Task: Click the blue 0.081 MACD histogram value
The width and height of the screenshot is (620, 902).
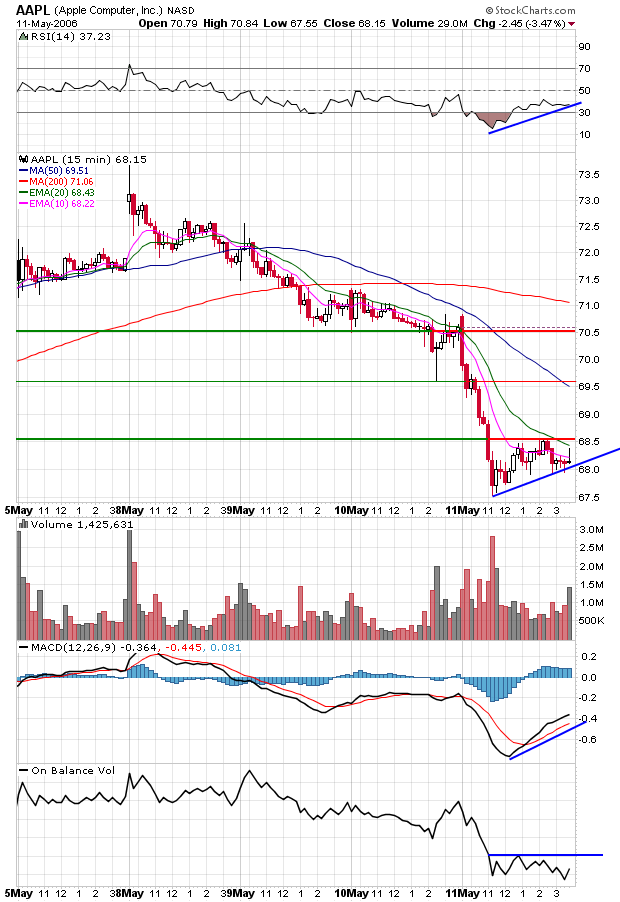Action: 225,648
